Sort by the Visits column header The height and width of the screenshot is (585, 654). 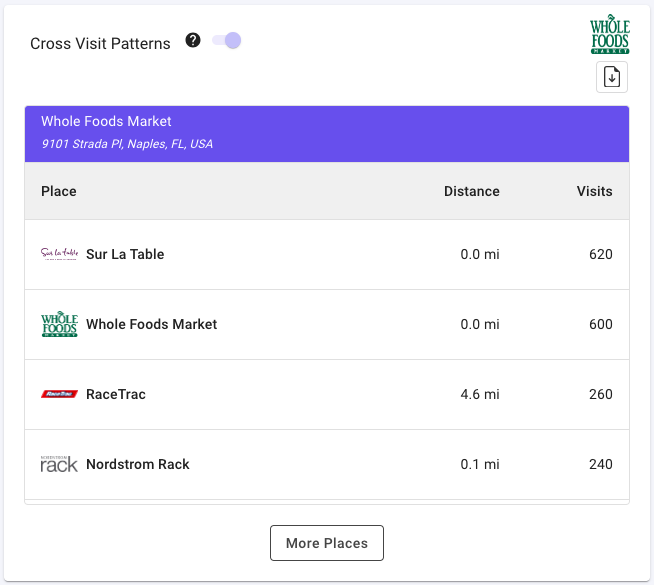pyautogui.click(x=594, y=191)
